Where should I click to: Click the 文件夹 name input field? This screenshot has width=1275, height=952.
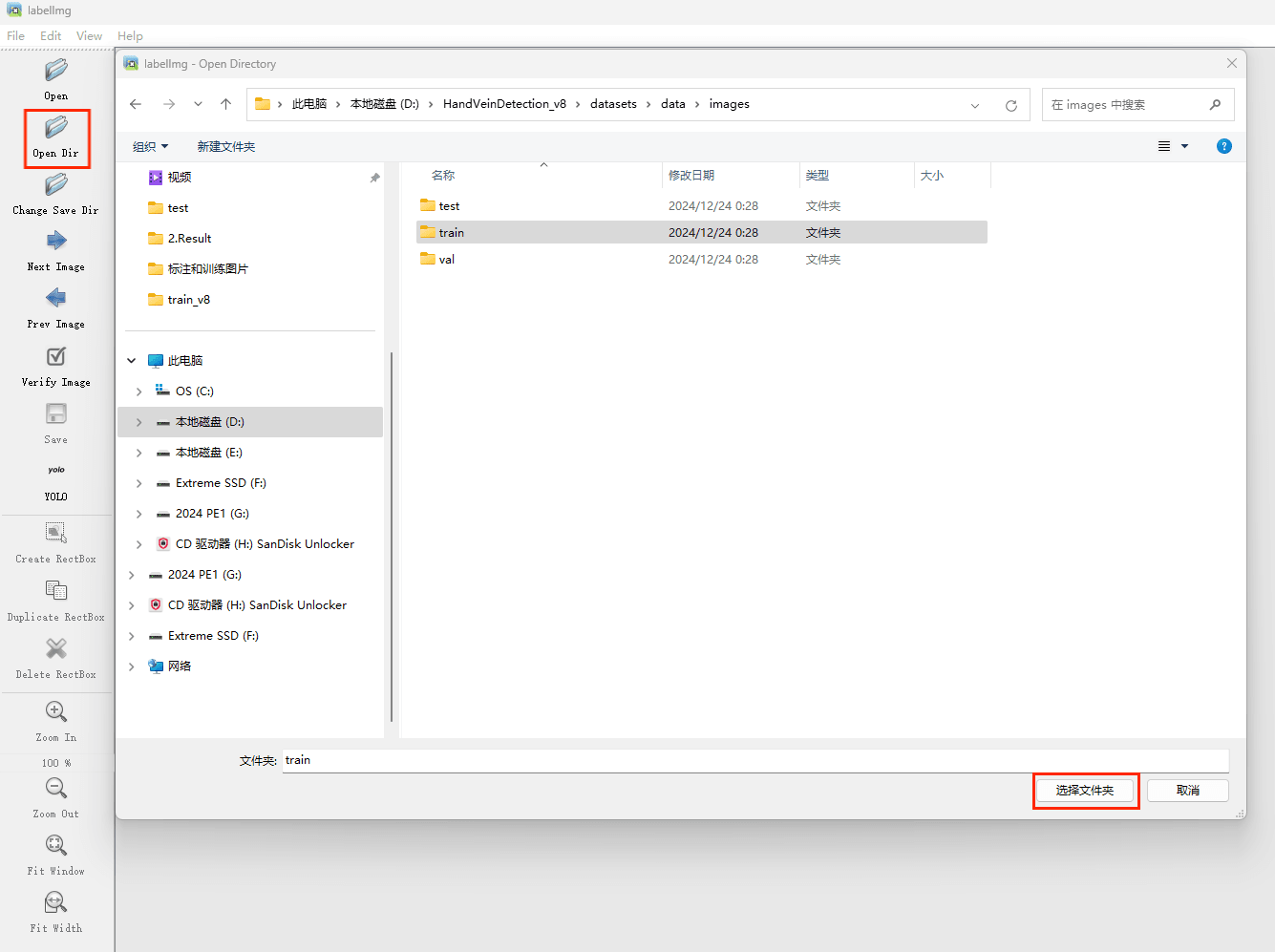(754, 761)
